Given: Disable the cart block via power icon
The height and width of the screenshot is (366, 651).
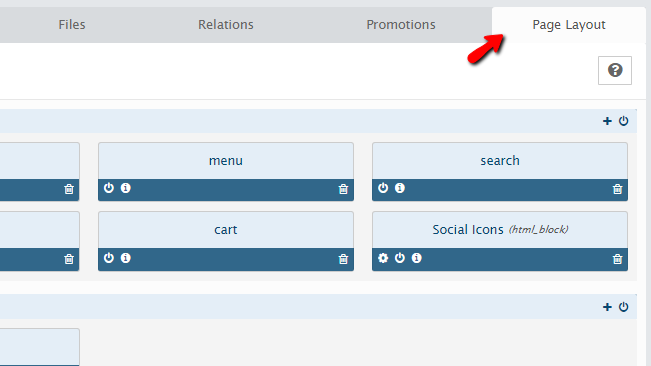Looking at the screenshot, I should (x=109, y=258).
